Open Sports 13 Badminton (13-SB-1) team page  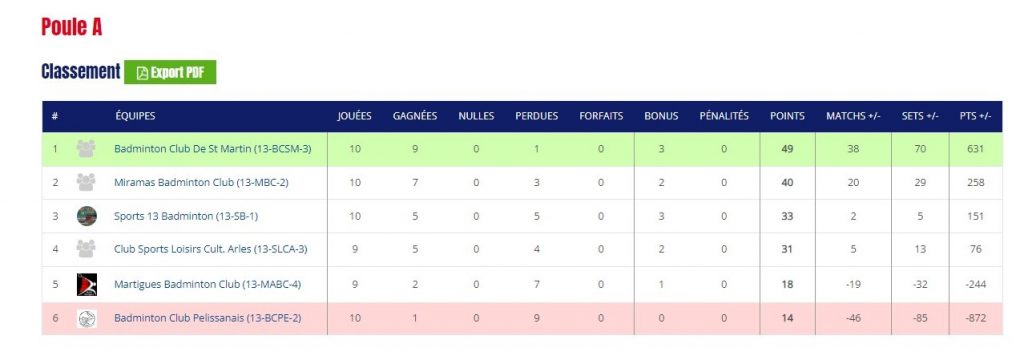tap(185, 216)
